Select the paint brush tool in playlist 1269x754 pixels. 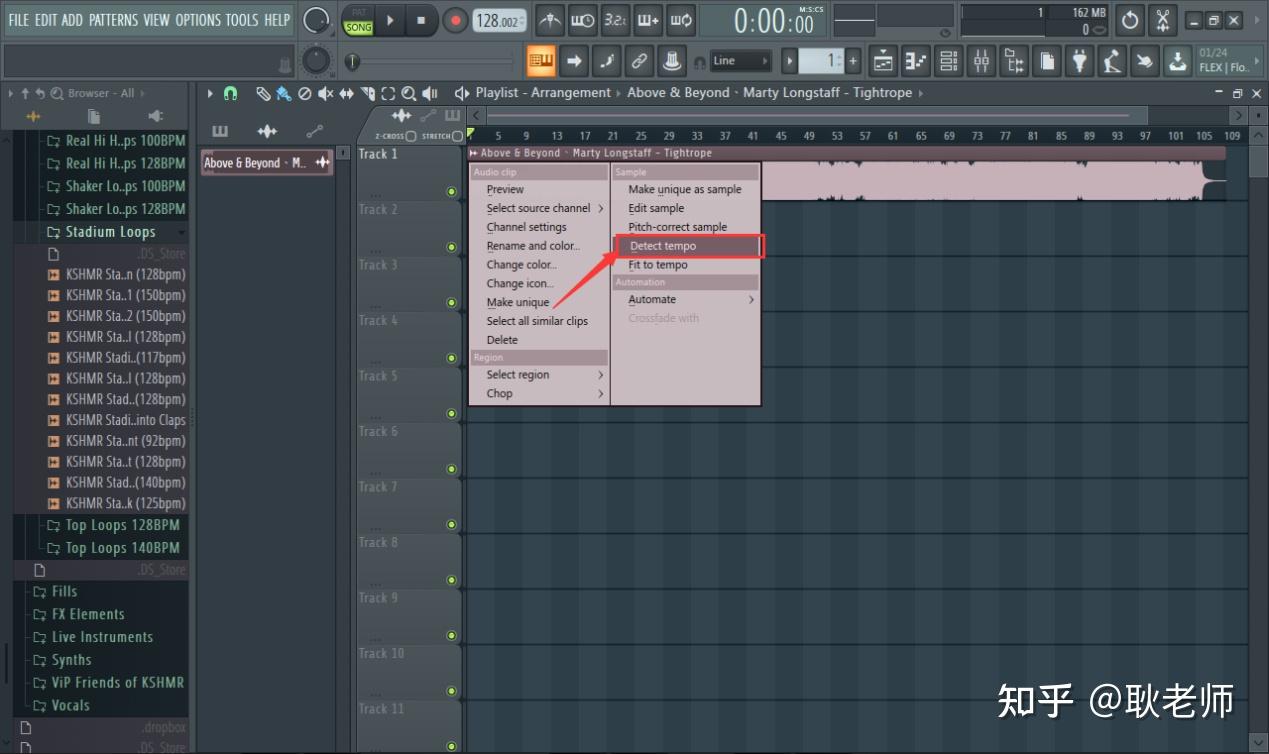[x=283, y=93]
